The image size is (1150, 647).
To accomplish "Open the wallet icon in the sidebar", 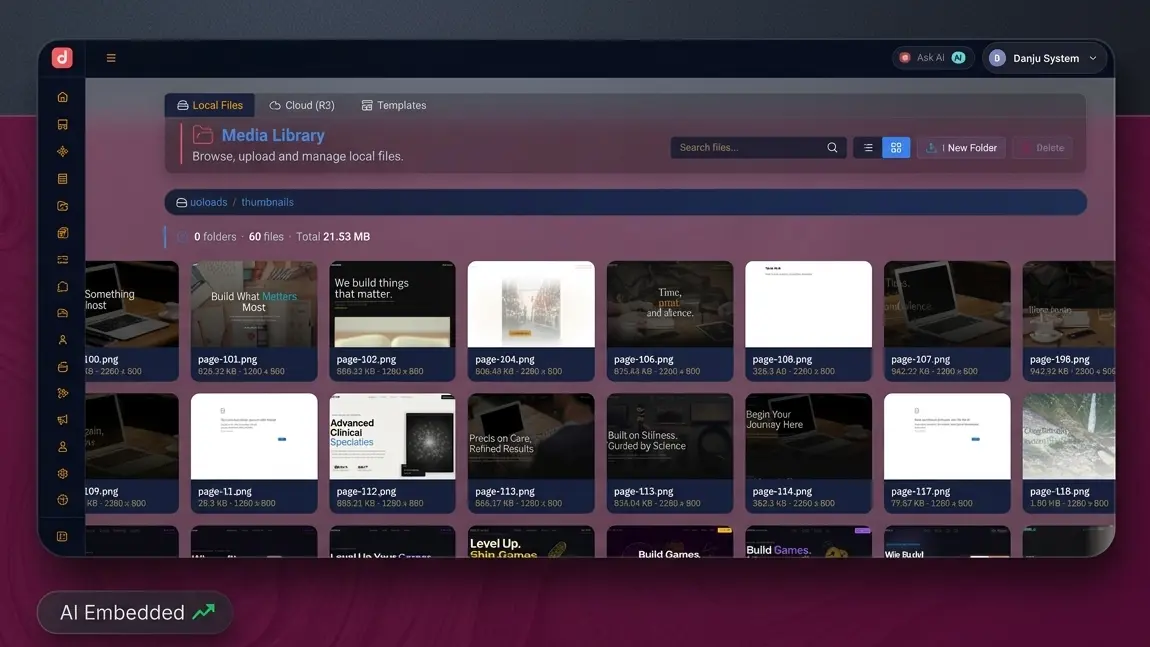I will pyautogui.click(x=62, y=367).
